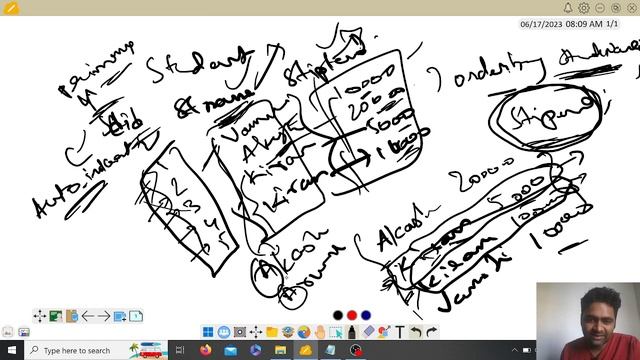Redo the last undone stroke
Viewport: 640px width, 360px height.
coord(432,332)
